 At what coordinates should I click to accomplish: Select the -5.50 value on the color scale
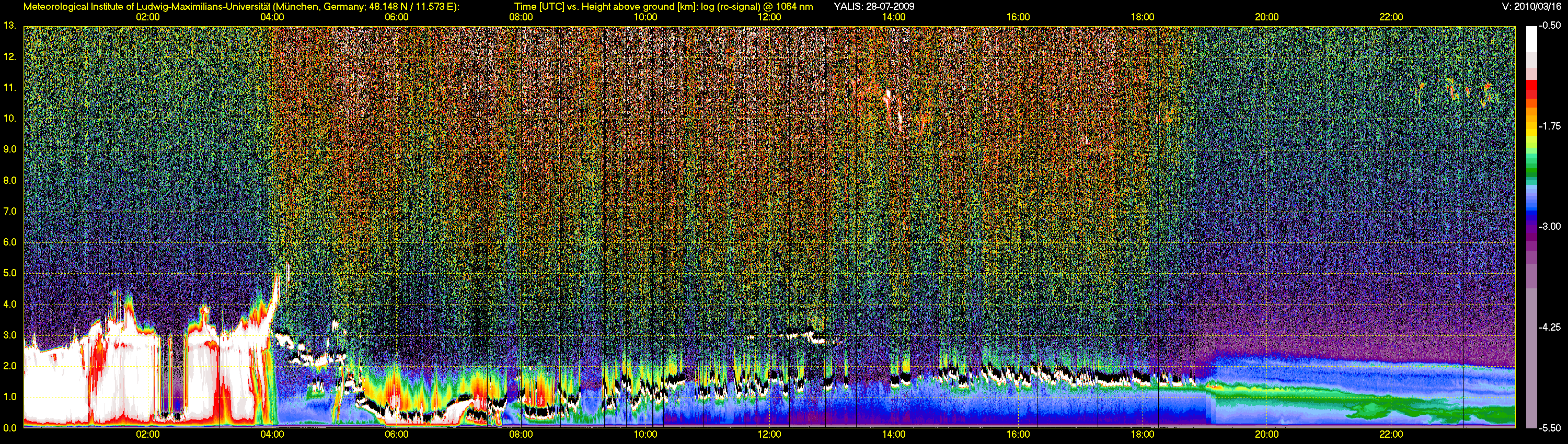pyautogui.click(x=1549, y=428)
